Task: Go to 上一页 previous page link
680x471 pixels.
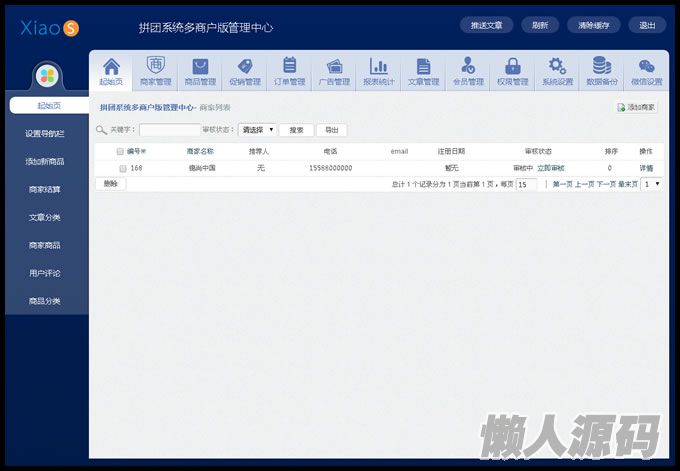Action: point(585,184)
